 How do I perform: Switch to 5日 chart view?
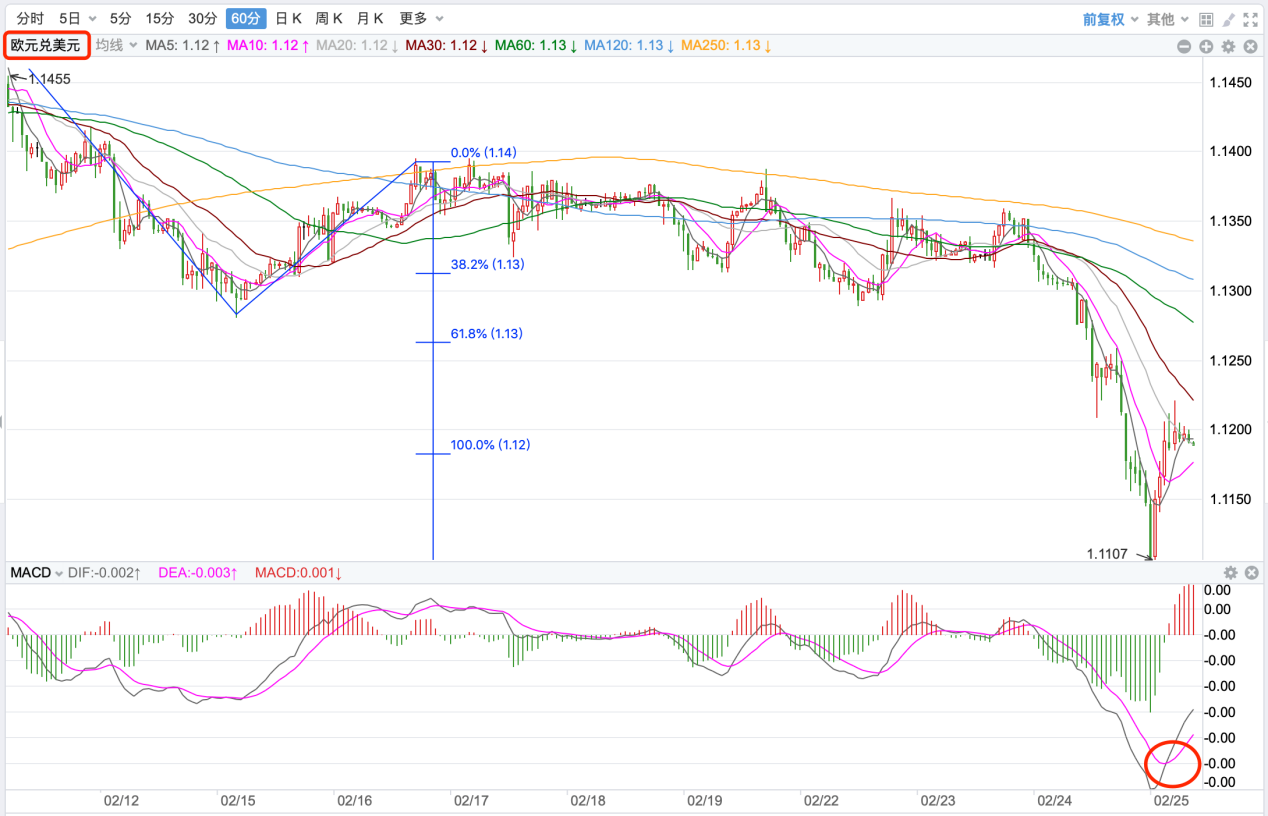70,18
